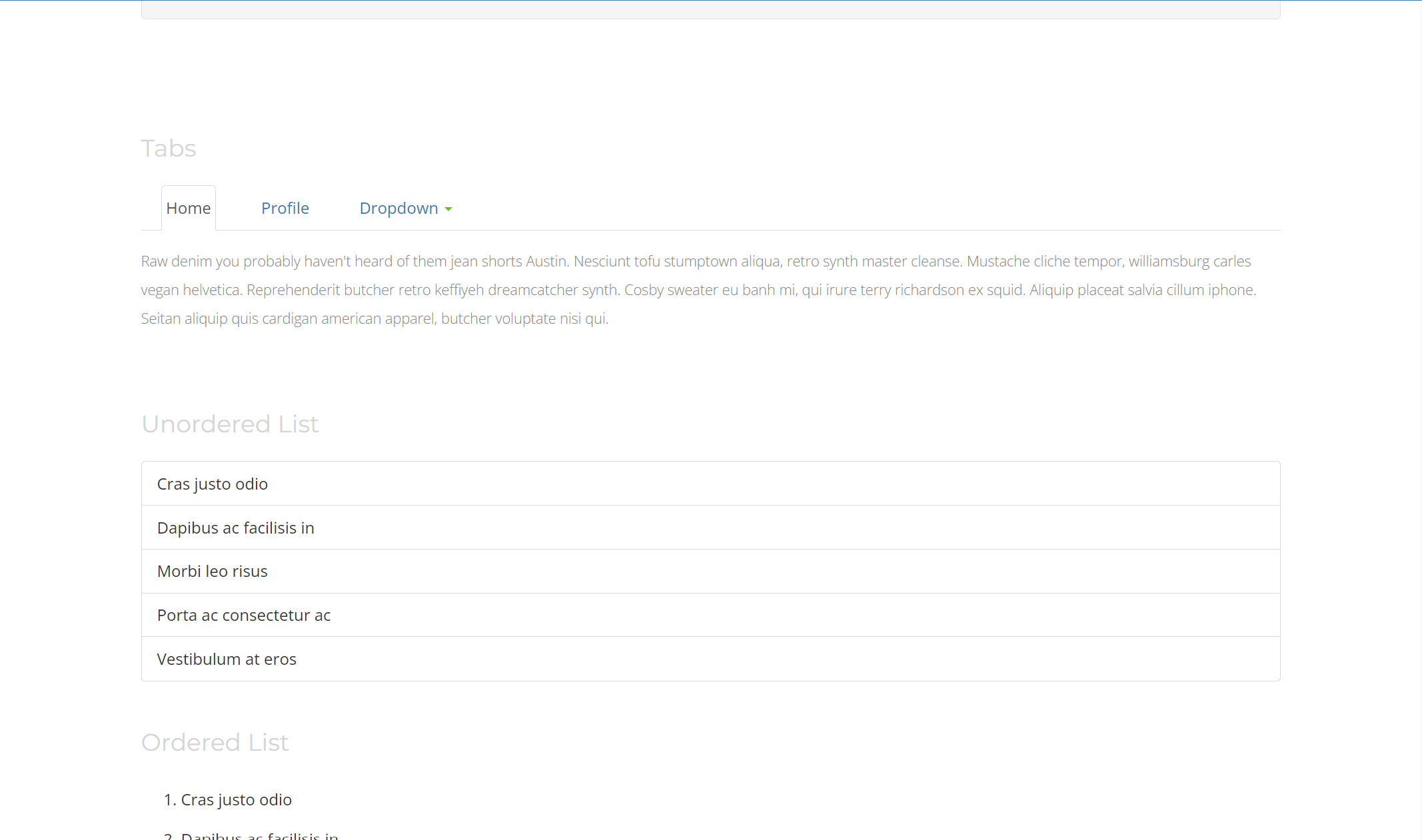Select the 'Morbi leo risus' entry

(212, 571)
